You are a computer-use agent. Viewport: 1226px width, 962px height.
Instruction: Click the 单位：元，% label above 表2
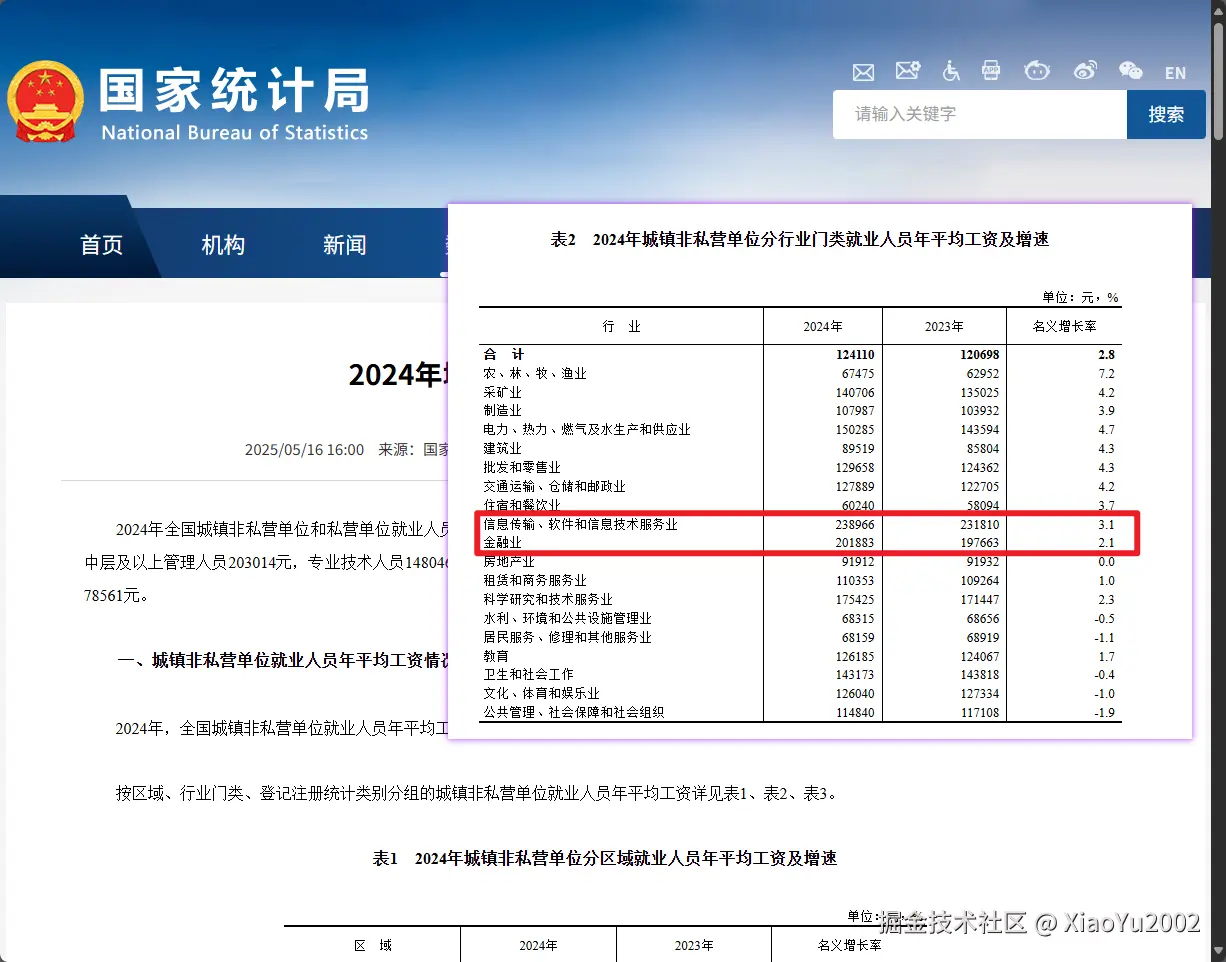tap(1080, 297)
